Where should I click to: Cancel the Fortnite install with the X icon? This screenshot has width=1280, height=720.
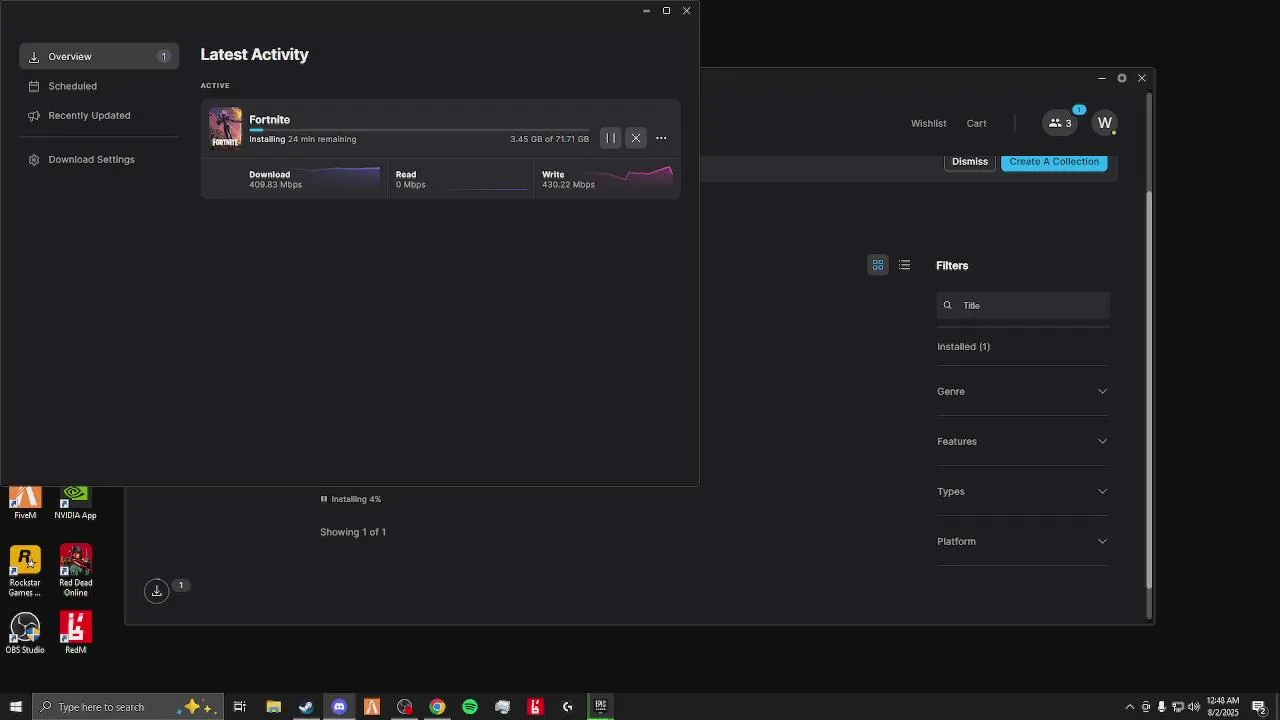[636, 138]
